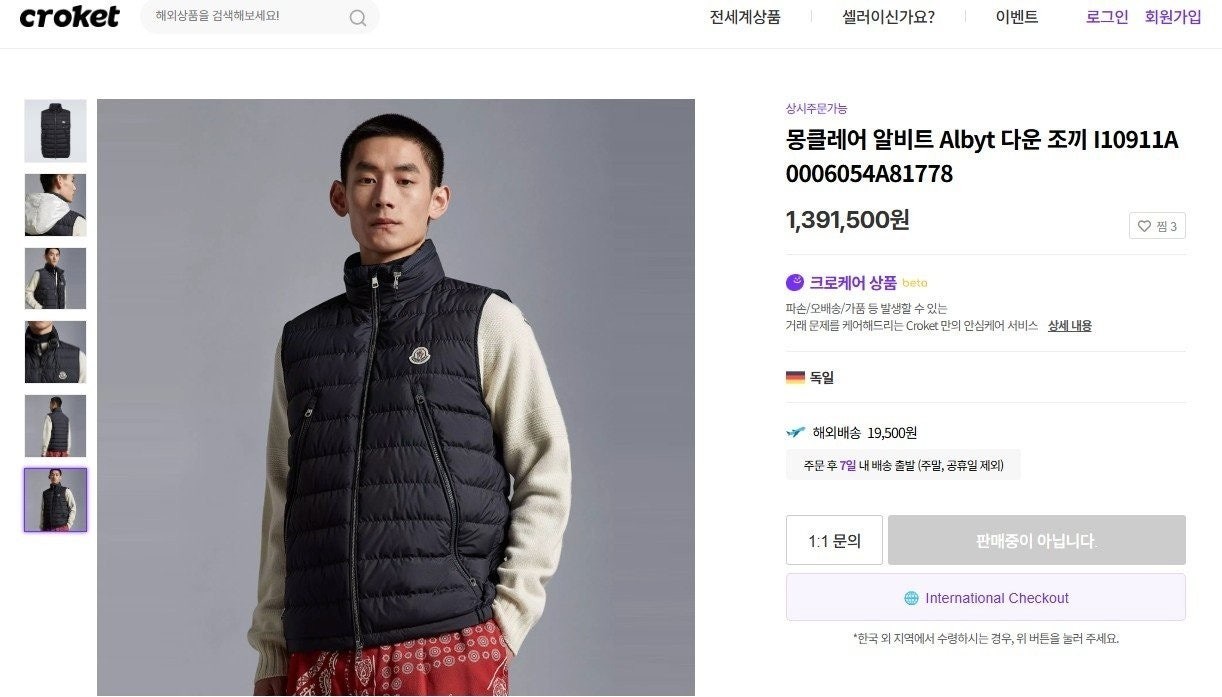Focus the overseas product search field
The width and height of the screenshot is (1222, 697).
click(259, 17)
